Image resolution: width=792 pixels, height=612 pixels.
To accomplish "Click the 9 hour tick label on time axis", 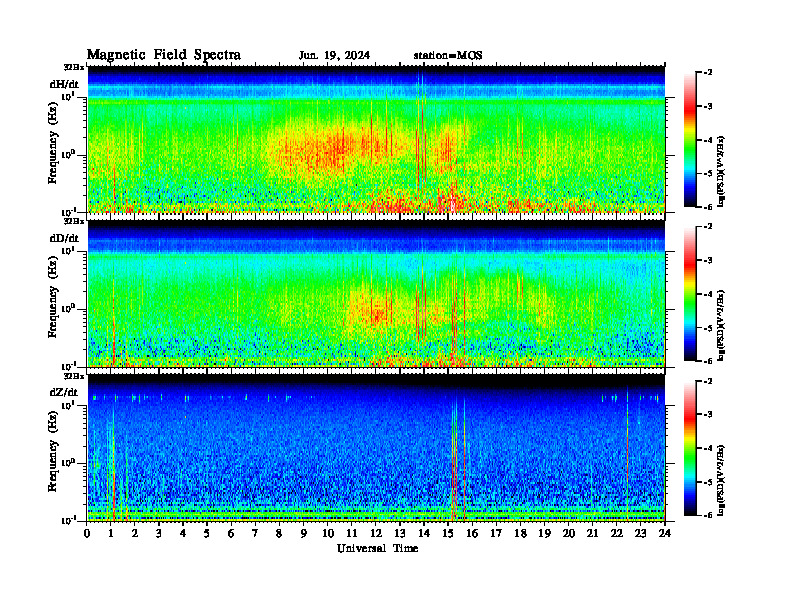I will pos(304,534).
